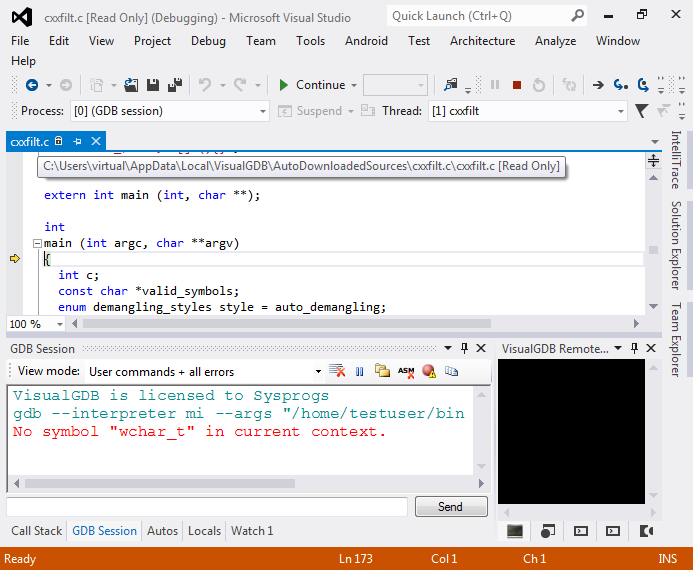Screen dimensions: 693x571
Task: Open the Thread dropdown showing cxxfilt
Action: click(x=528, y=111)
